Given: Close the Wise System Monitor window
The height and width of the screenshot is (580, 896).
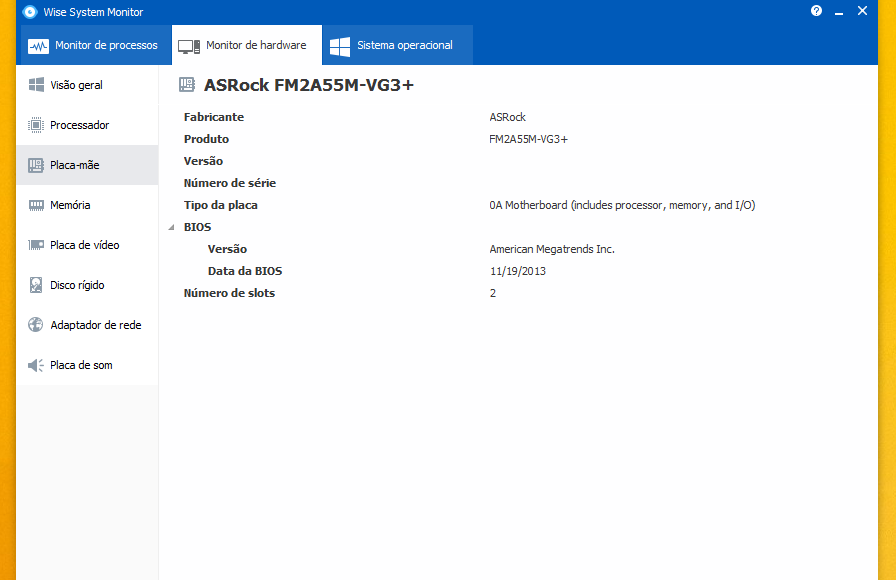Looking at the screenshot, I should [x=862, y=11].
